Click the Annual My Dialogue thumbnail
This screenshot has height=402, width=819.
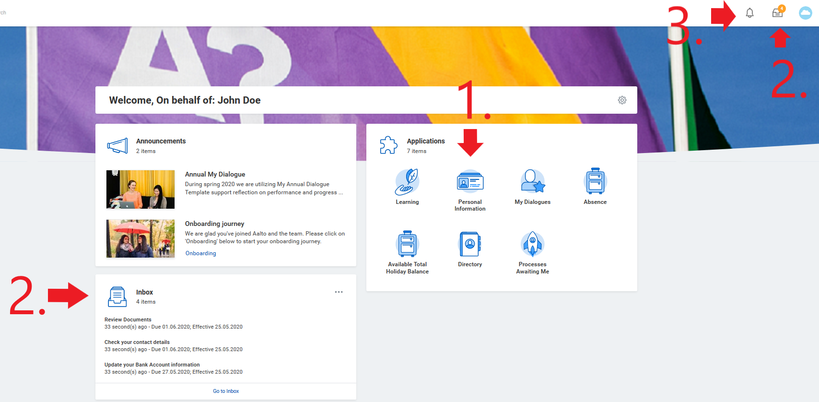pyautogui.click(x=140, y=189)
